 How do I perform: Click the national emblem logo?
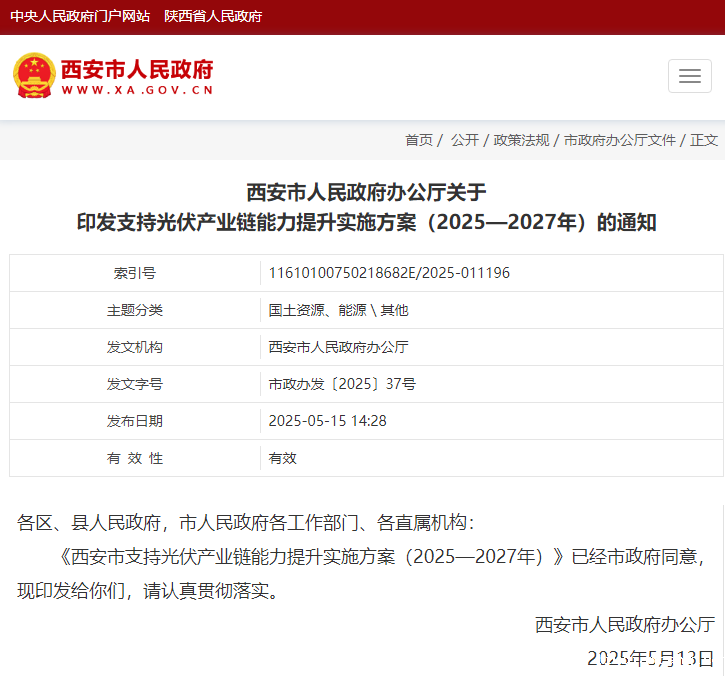[34, 76]
